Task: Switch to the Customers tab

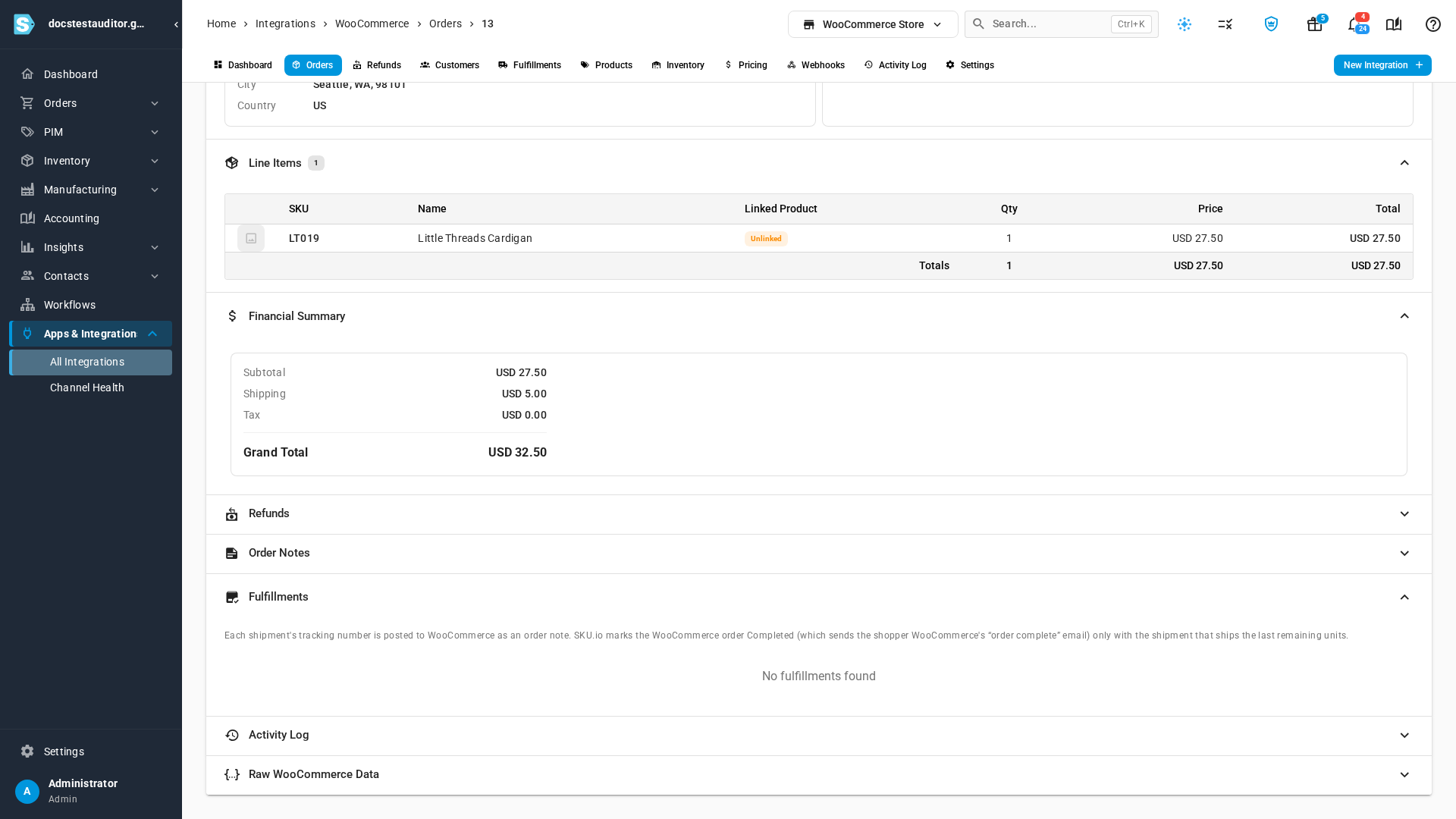Action: pos(450,65)
